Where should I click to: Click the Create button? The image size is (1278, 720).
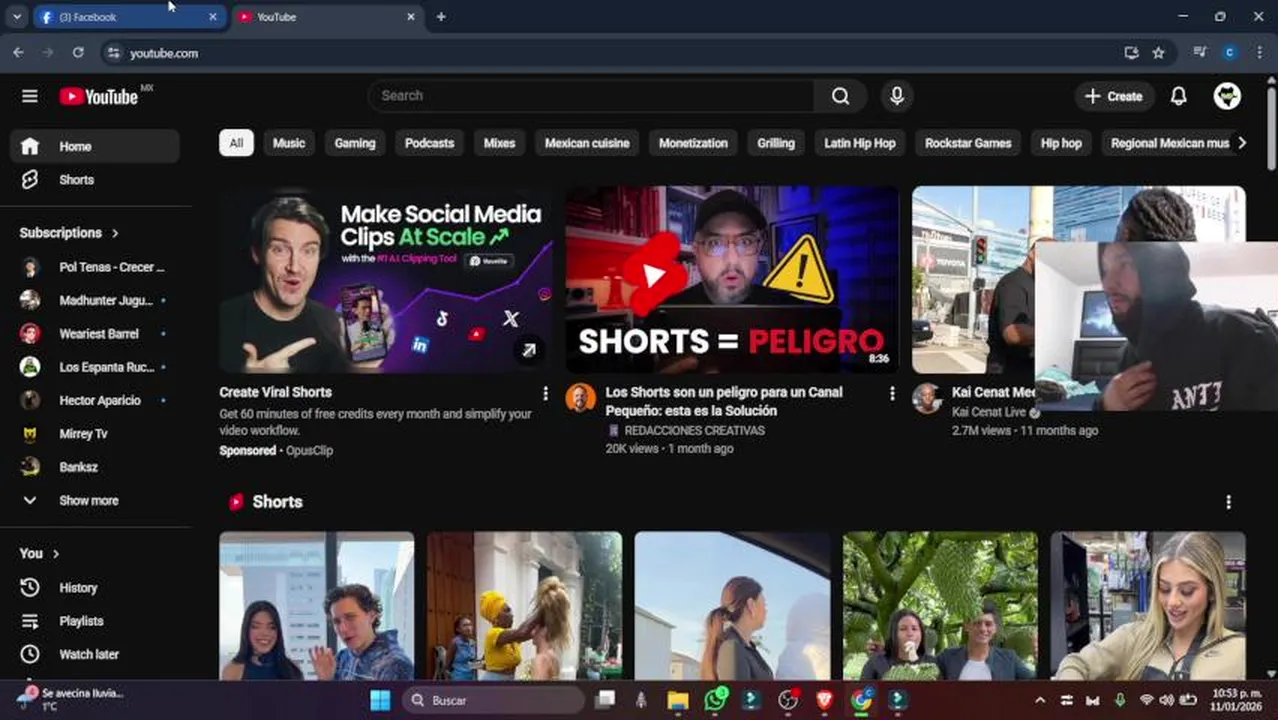click(1114, 96)
